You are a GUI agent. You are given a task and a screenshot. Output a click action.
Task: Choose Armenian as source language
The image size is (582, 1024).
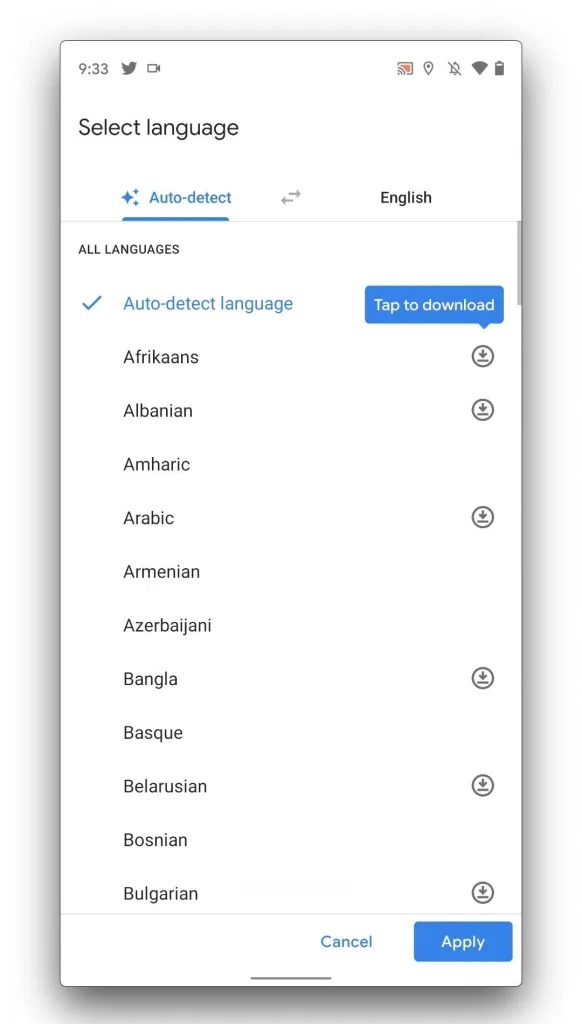[x=291, y=571]
